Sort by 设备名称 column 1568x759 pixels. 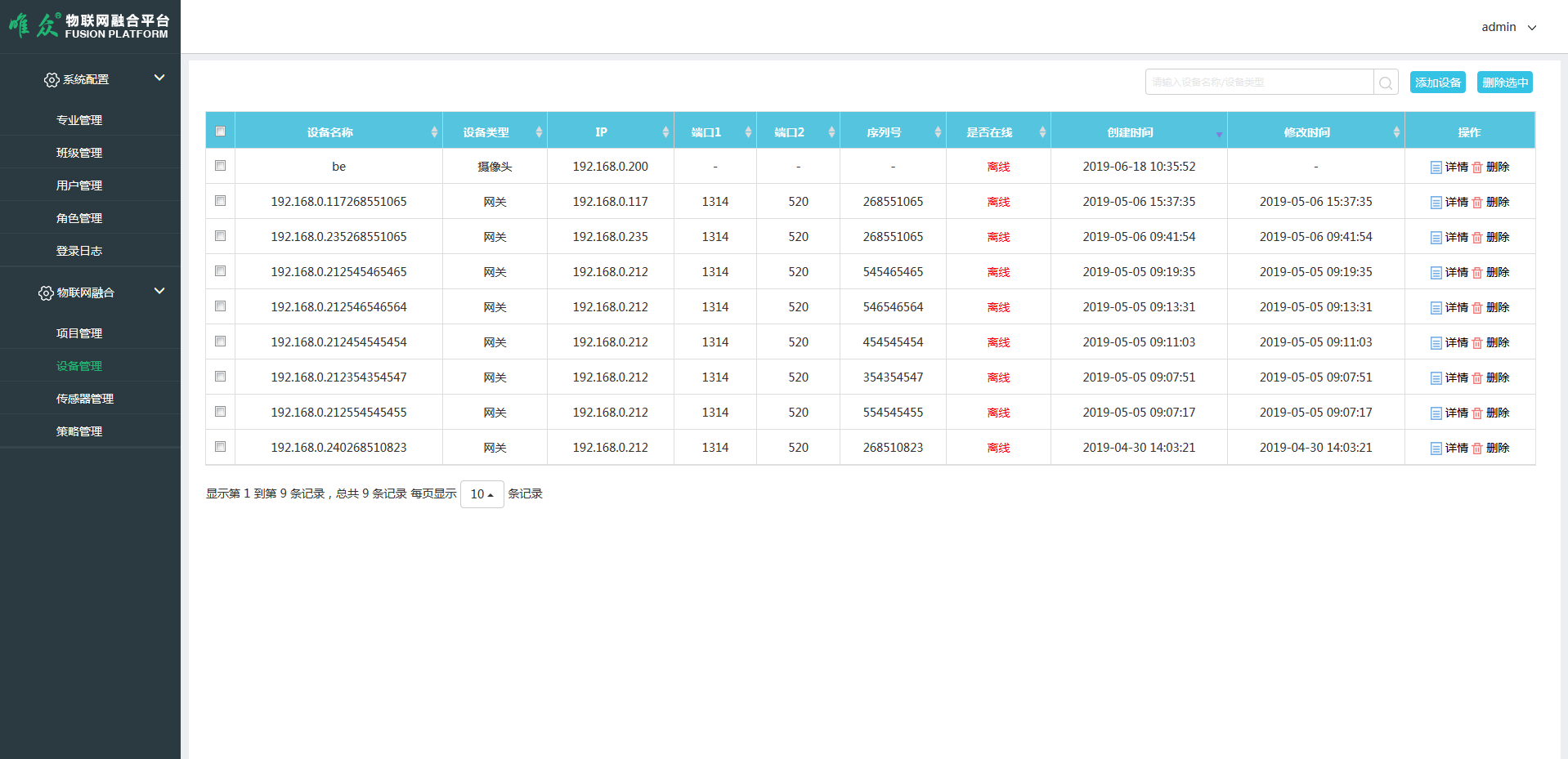(x=339, y=132)
